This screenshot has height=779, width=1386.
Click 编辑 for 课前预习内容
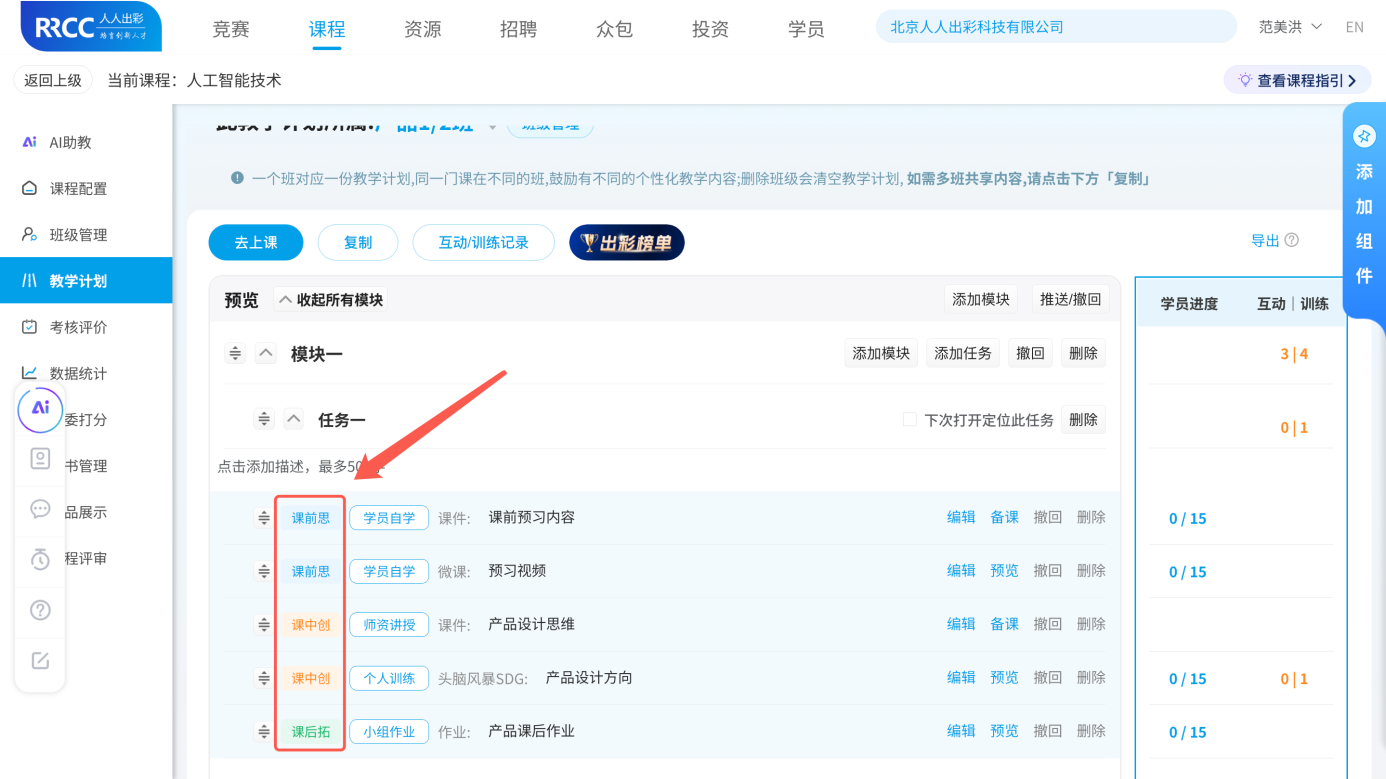(961, 517)
